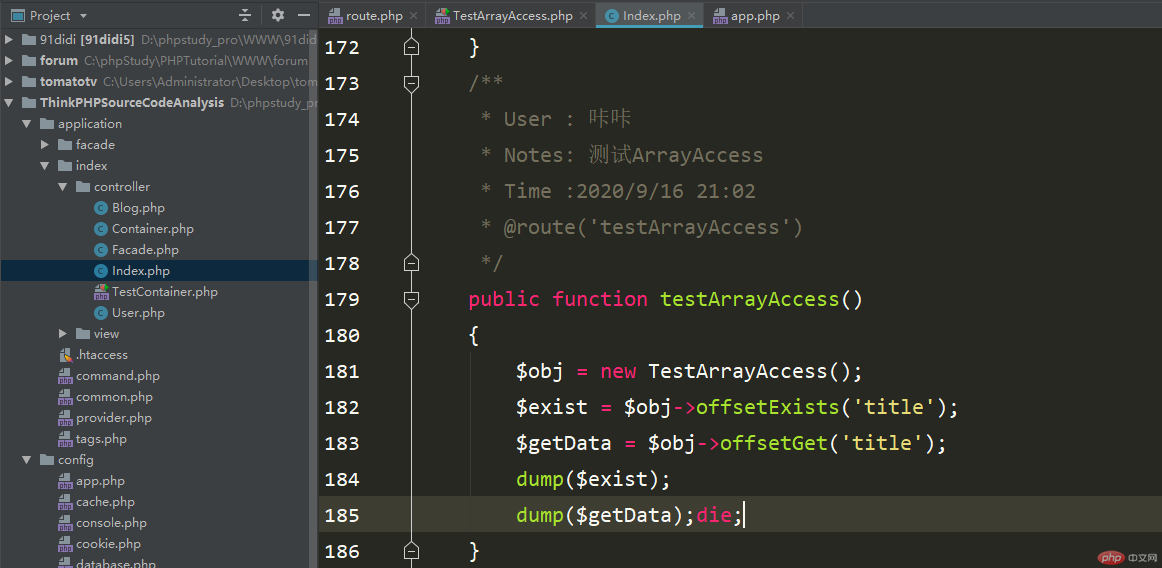
Task: Click the cache.php PHP file icon
Action: point(65,502)
